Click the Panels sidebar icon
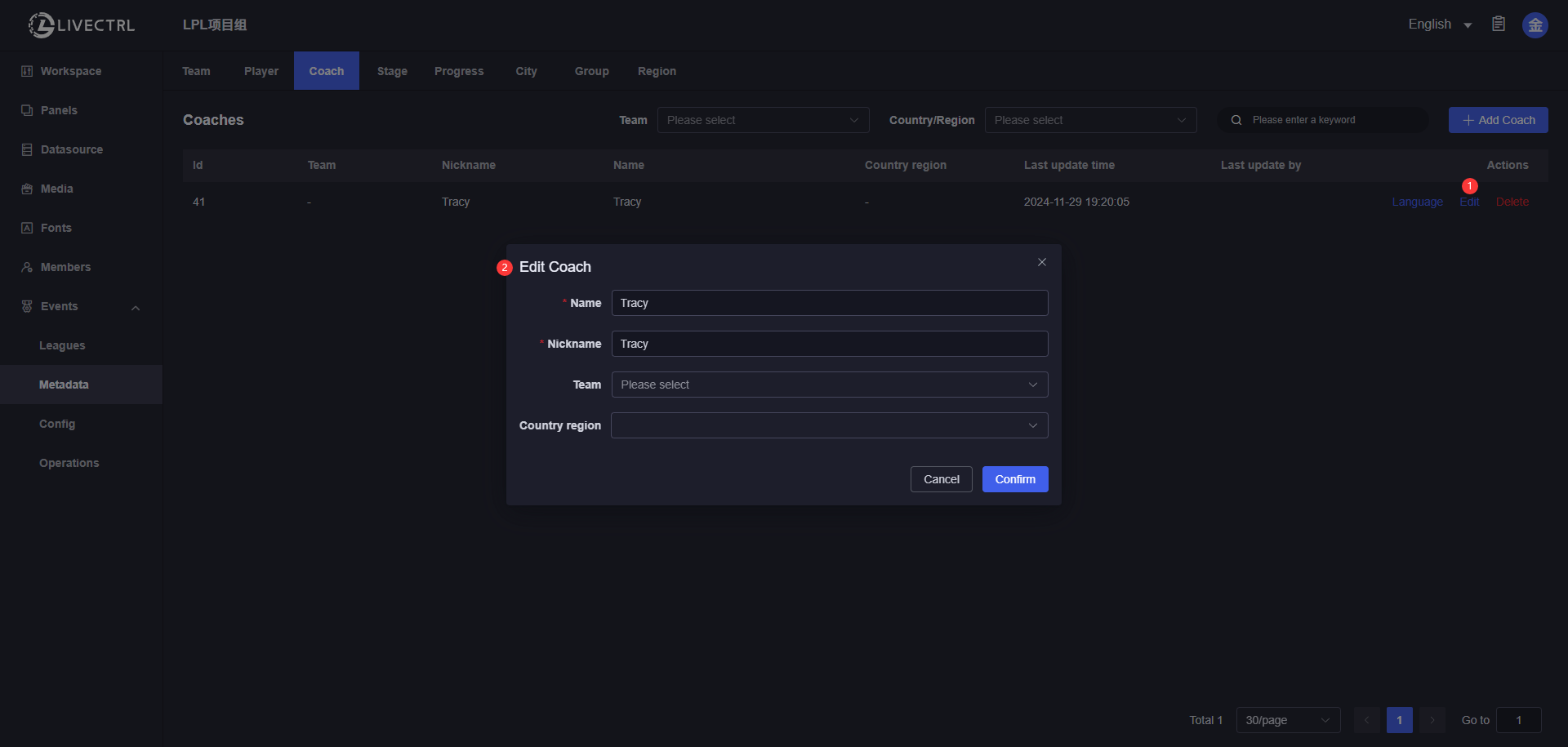Viewport: 1568px width, 747px height. pos(27,110)
